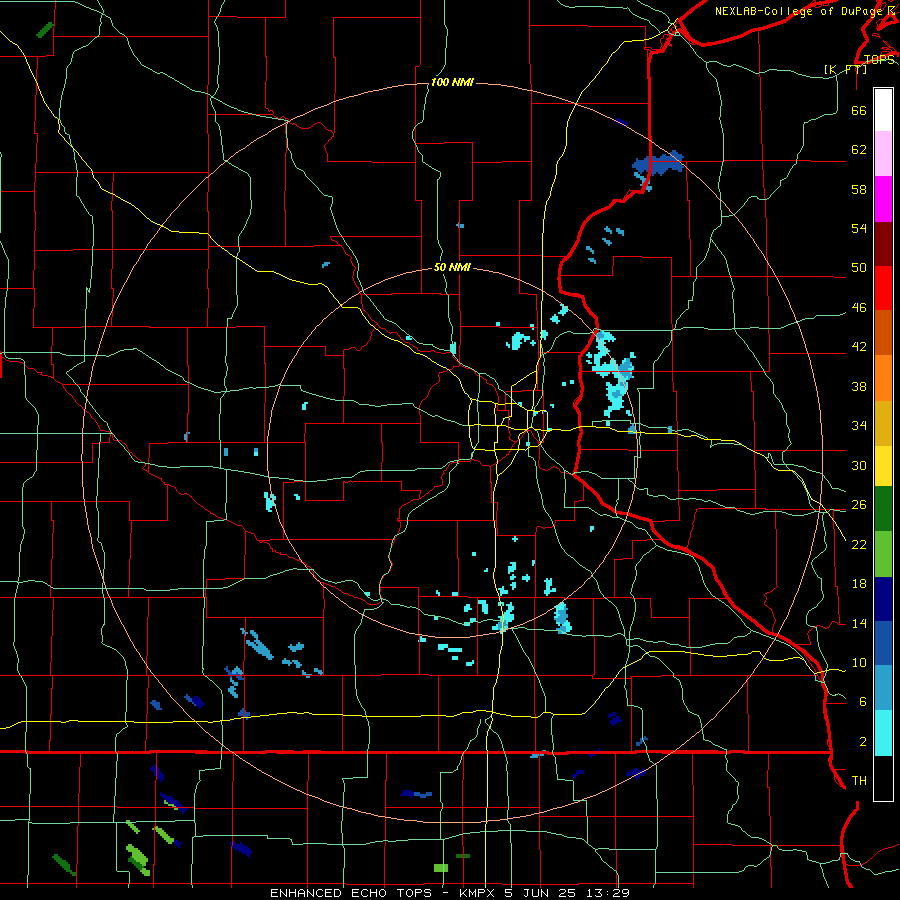The height and width of the screenshot is (900, 900).
Task: Click the legend value "46"
Action: click(x=859, y=308)
